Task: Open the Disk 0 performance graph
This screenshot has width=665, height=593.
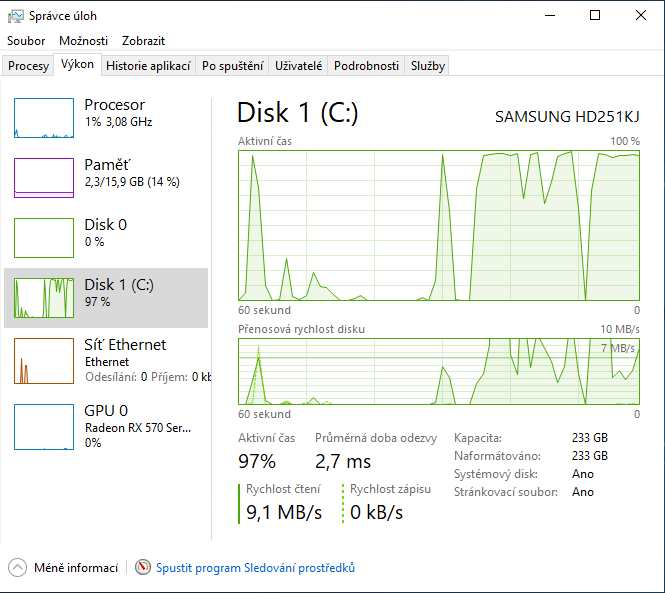Action: [x=44, y=238]
